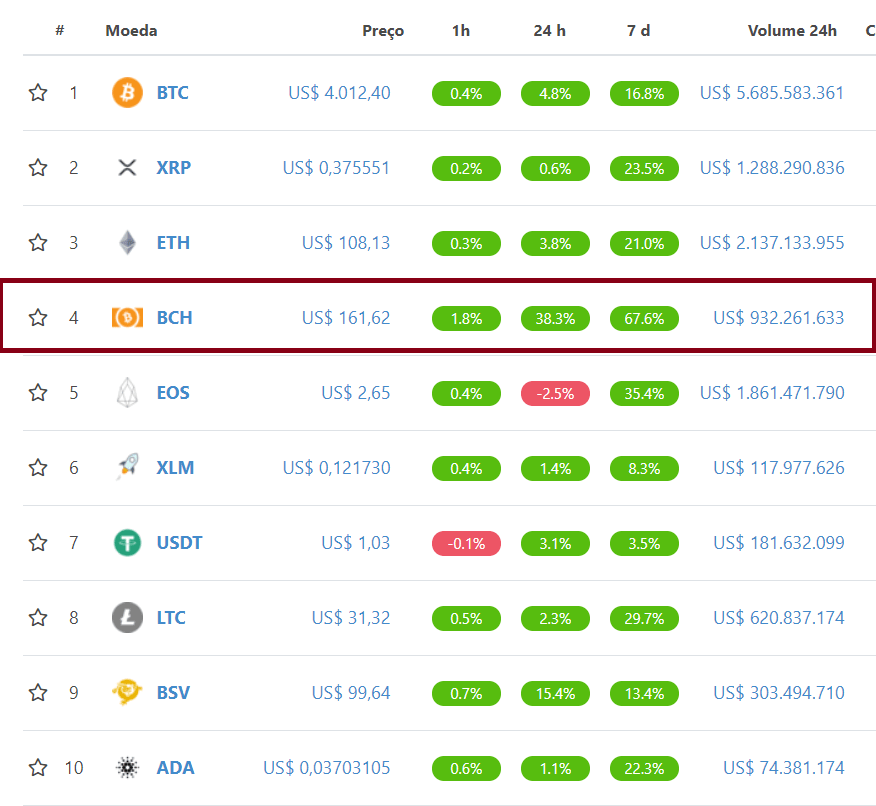Sort by Volume 24h column header
The image size is (876, 806).
[792, 30]
